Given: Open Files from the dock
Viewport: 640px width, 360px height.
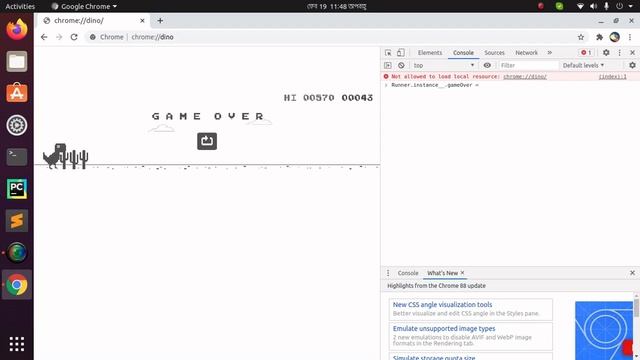Looking at the screenshot, I should point(17,61).
